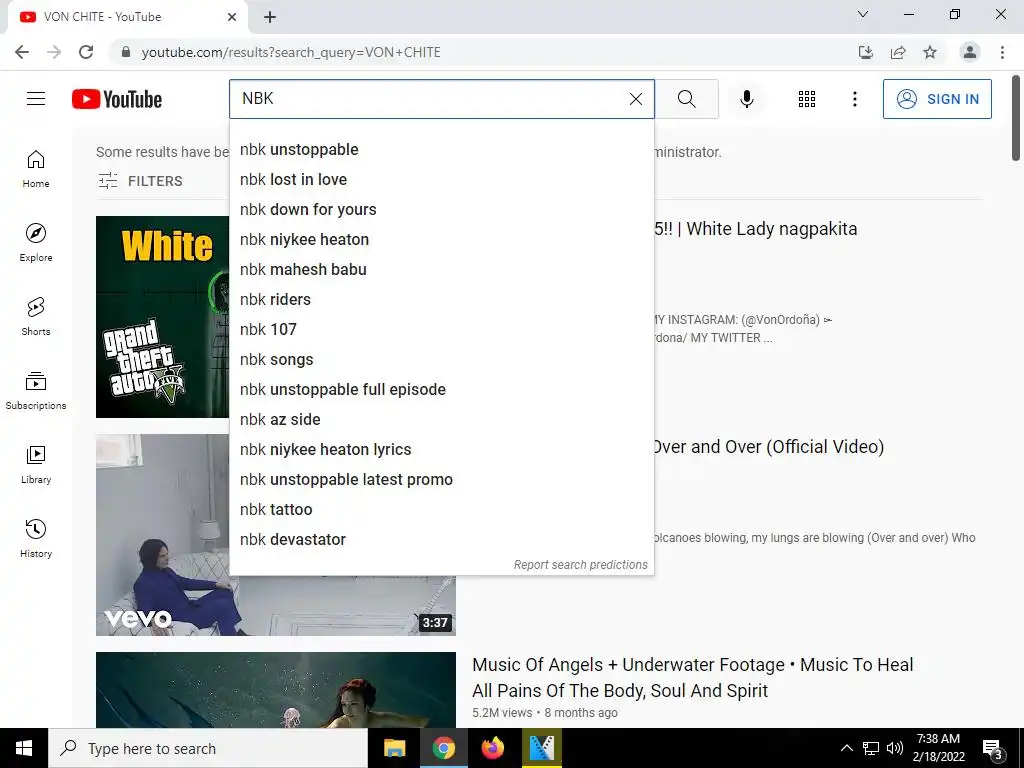Open the volume control in tray
1024x768 pixels.
pyautogui.click(x=895, y=748)
